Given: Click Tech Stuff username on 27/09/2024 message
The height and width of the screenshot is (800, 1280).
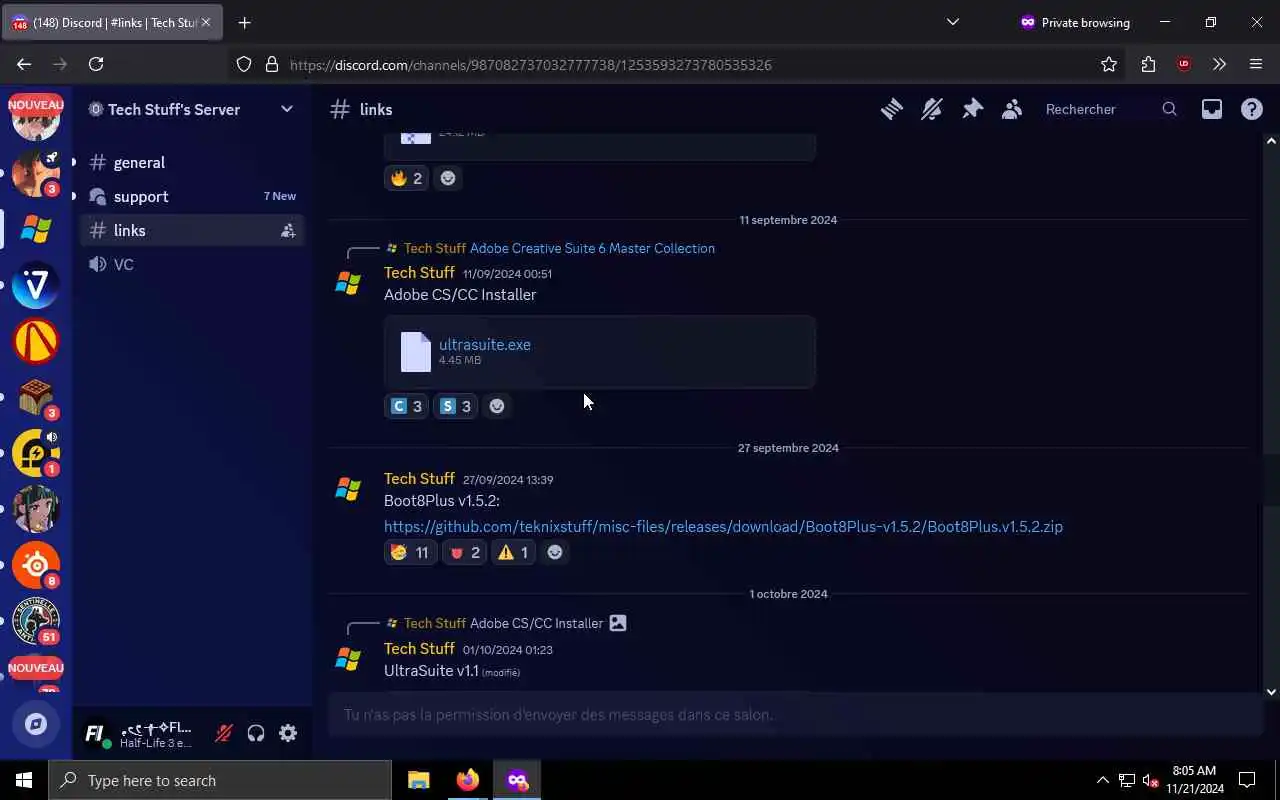Looking at the screenshot, I should (x=419, y=478).
